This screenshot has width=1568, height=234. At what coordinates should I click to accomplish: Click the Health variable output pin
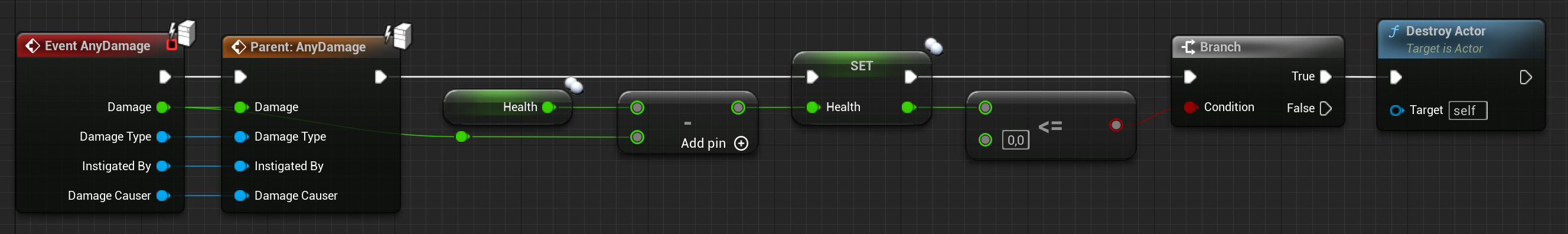[549, 108]
